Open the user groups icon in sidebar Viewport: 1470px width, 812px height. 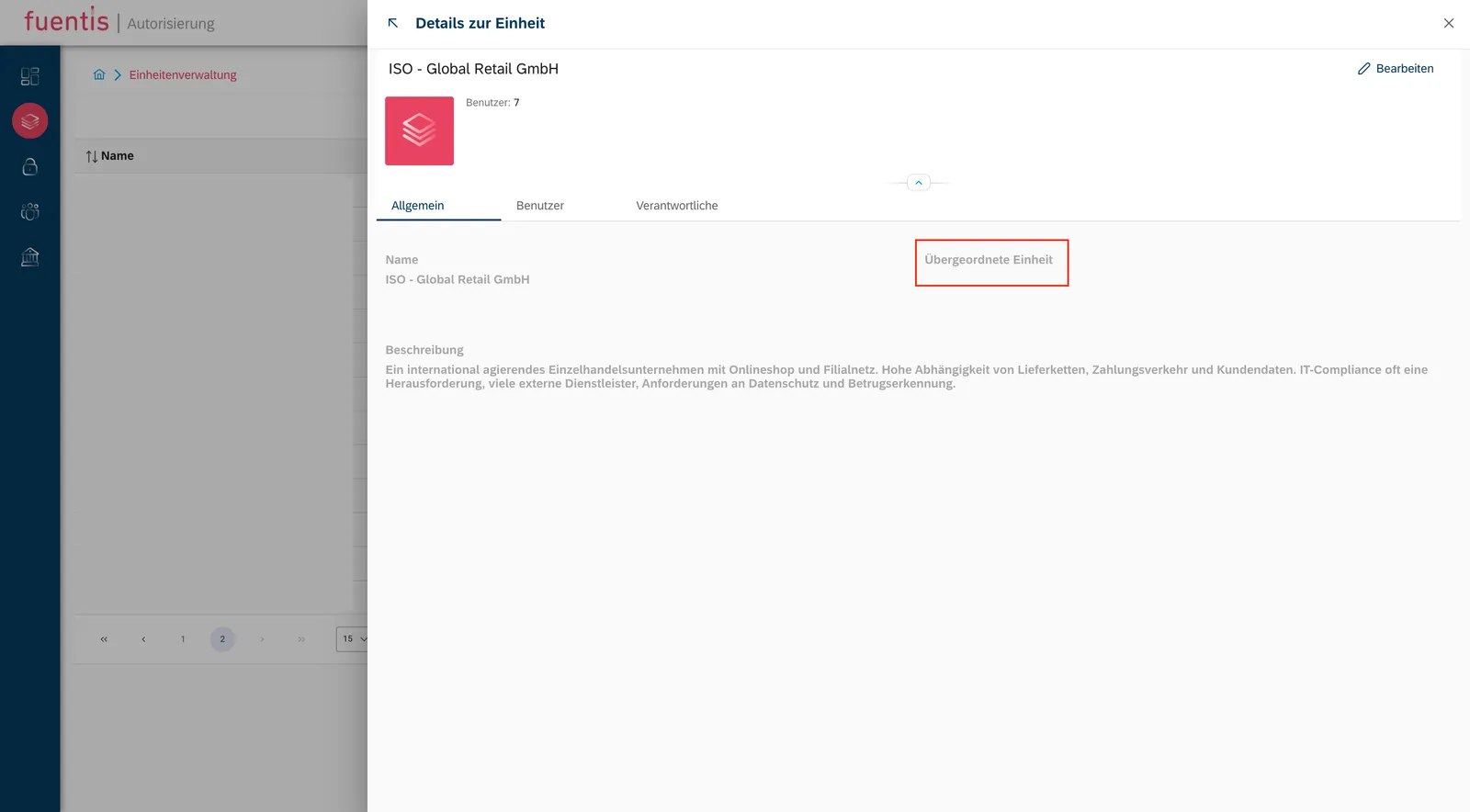pos(29,211)
